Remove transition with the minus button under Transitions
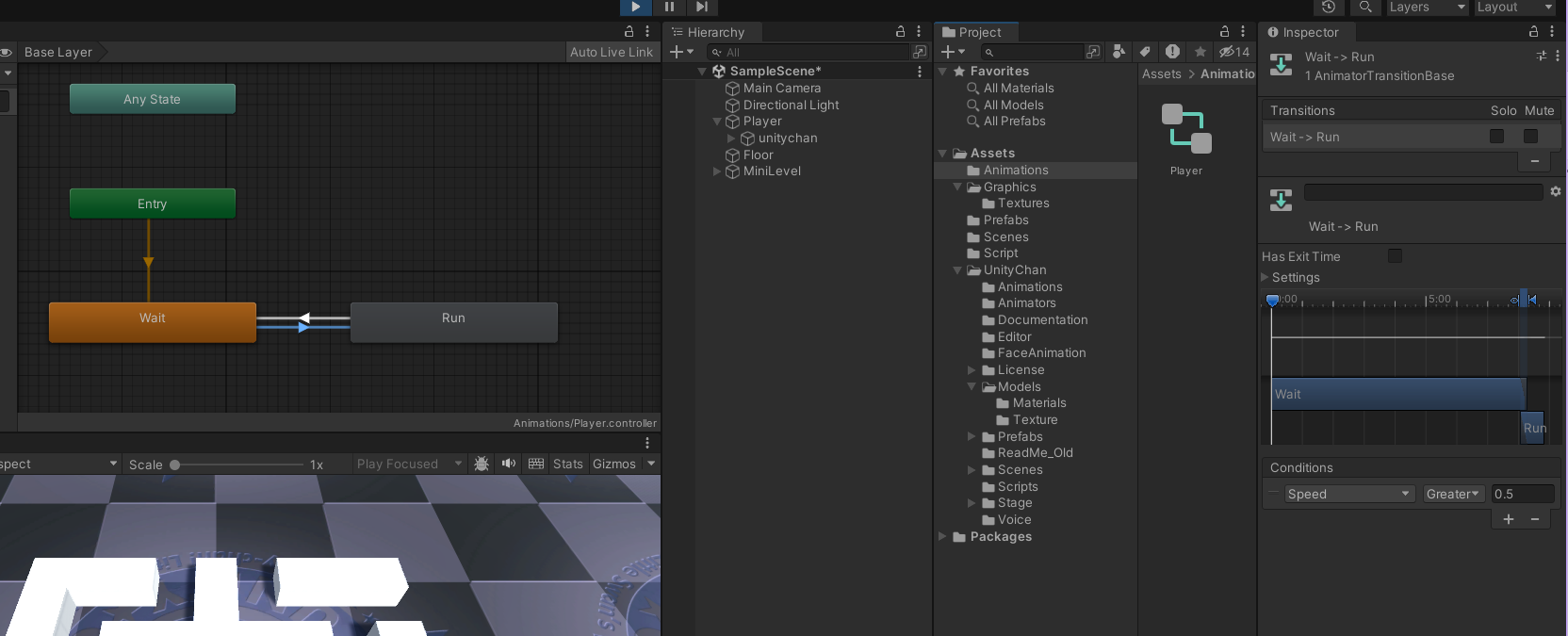 coord(1535,161)
